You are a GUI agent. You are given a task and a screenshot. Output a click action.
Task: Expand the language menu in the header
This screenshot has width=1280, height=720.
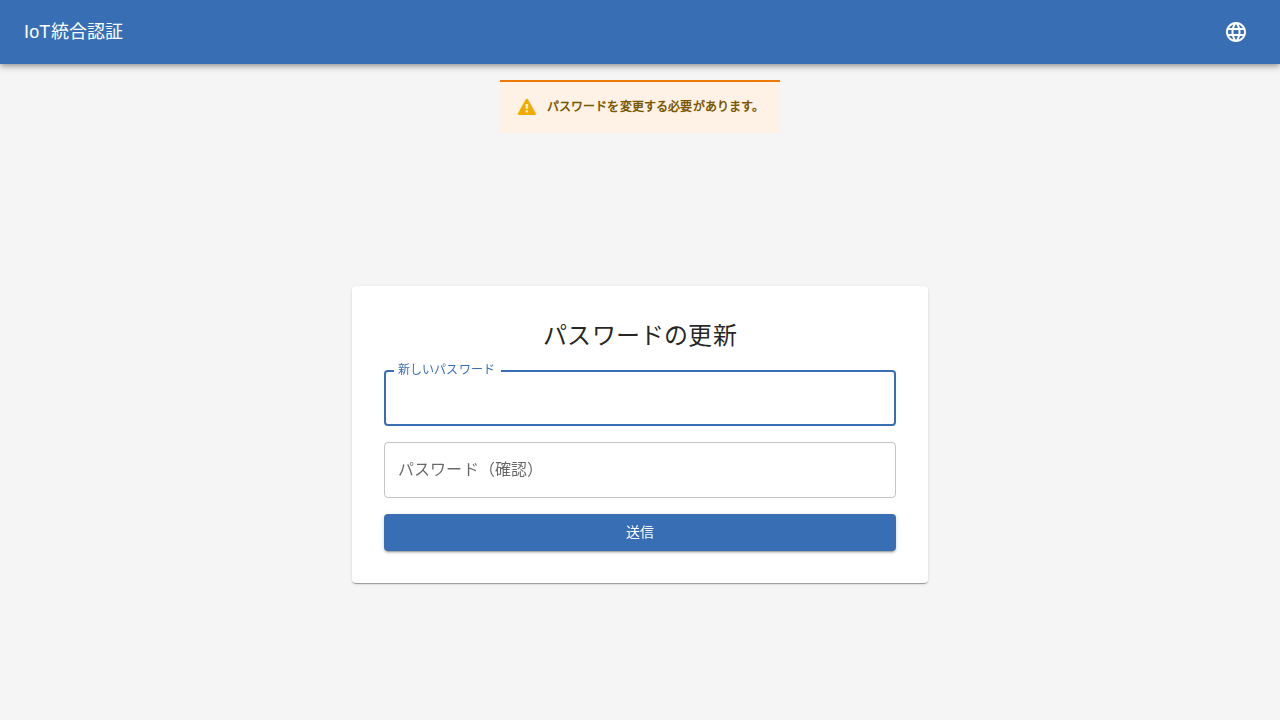(x=1236, y=32)
